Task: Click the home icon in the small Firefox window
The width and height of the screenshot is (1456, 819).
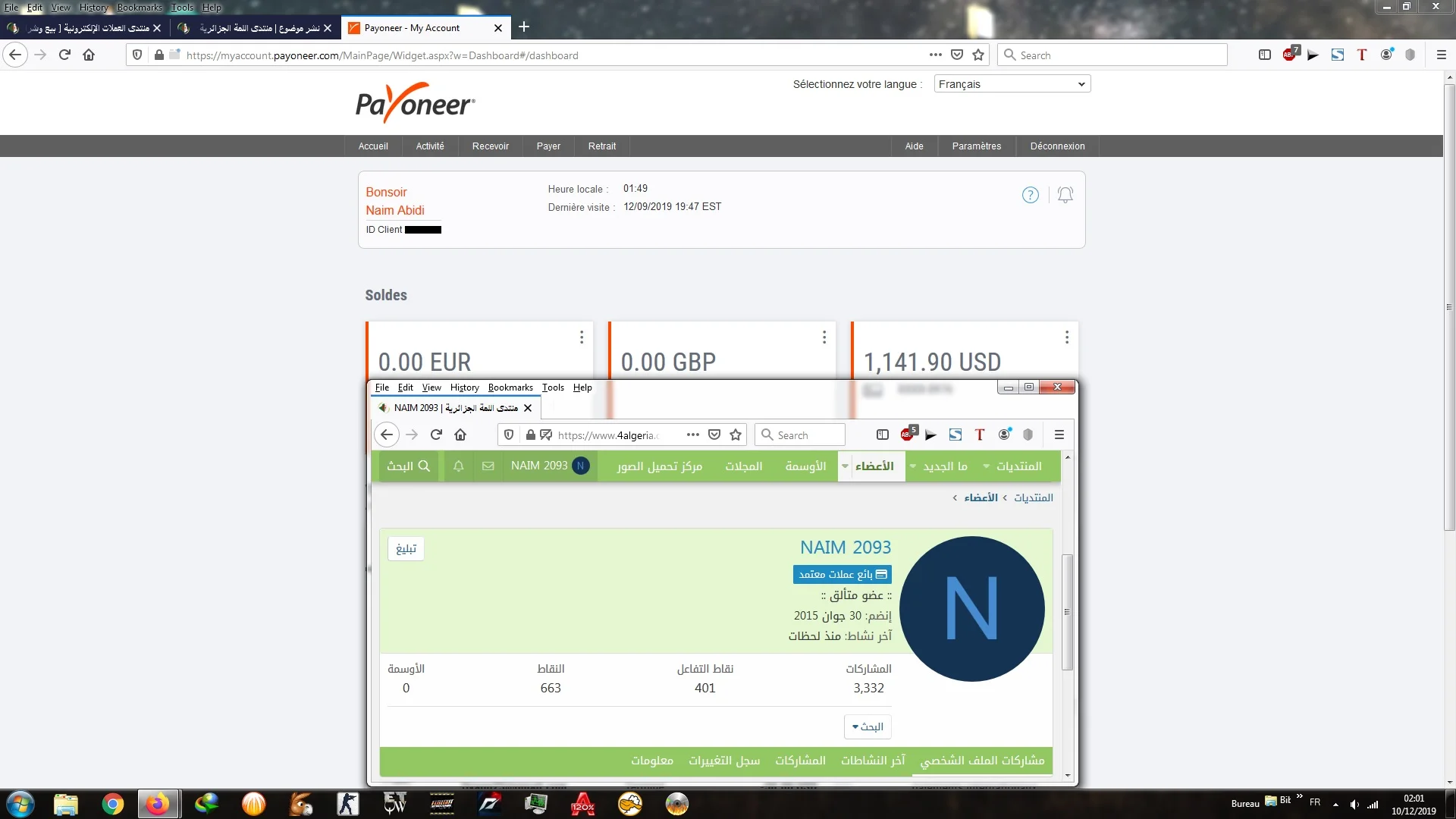Action: point(460,435)
